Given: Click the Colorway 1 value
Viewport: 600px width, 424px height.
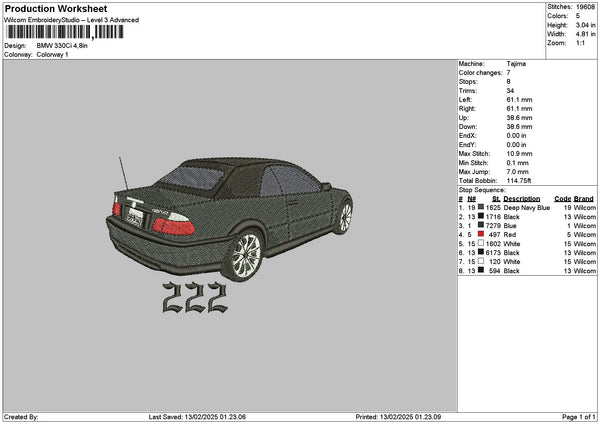Looking at the screenshot, I should 52,54.
